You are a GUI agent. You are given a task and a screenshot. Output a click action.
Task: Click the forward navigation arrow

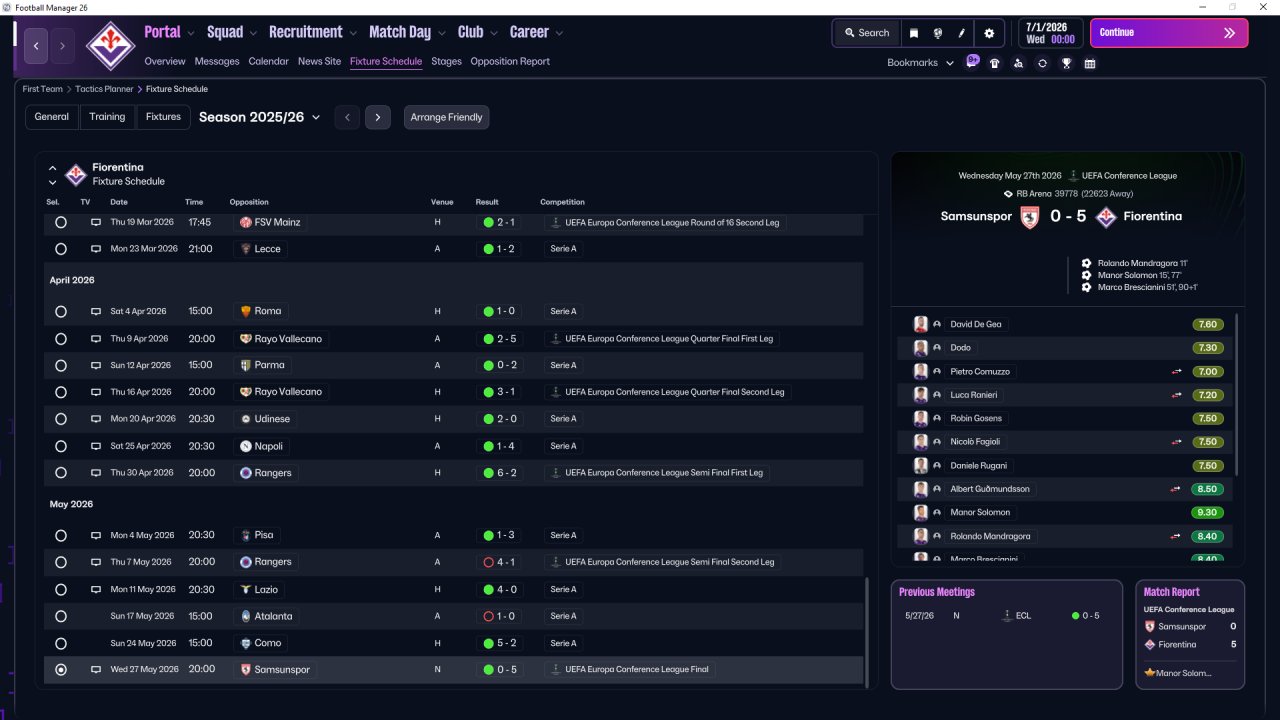(62, 46)
